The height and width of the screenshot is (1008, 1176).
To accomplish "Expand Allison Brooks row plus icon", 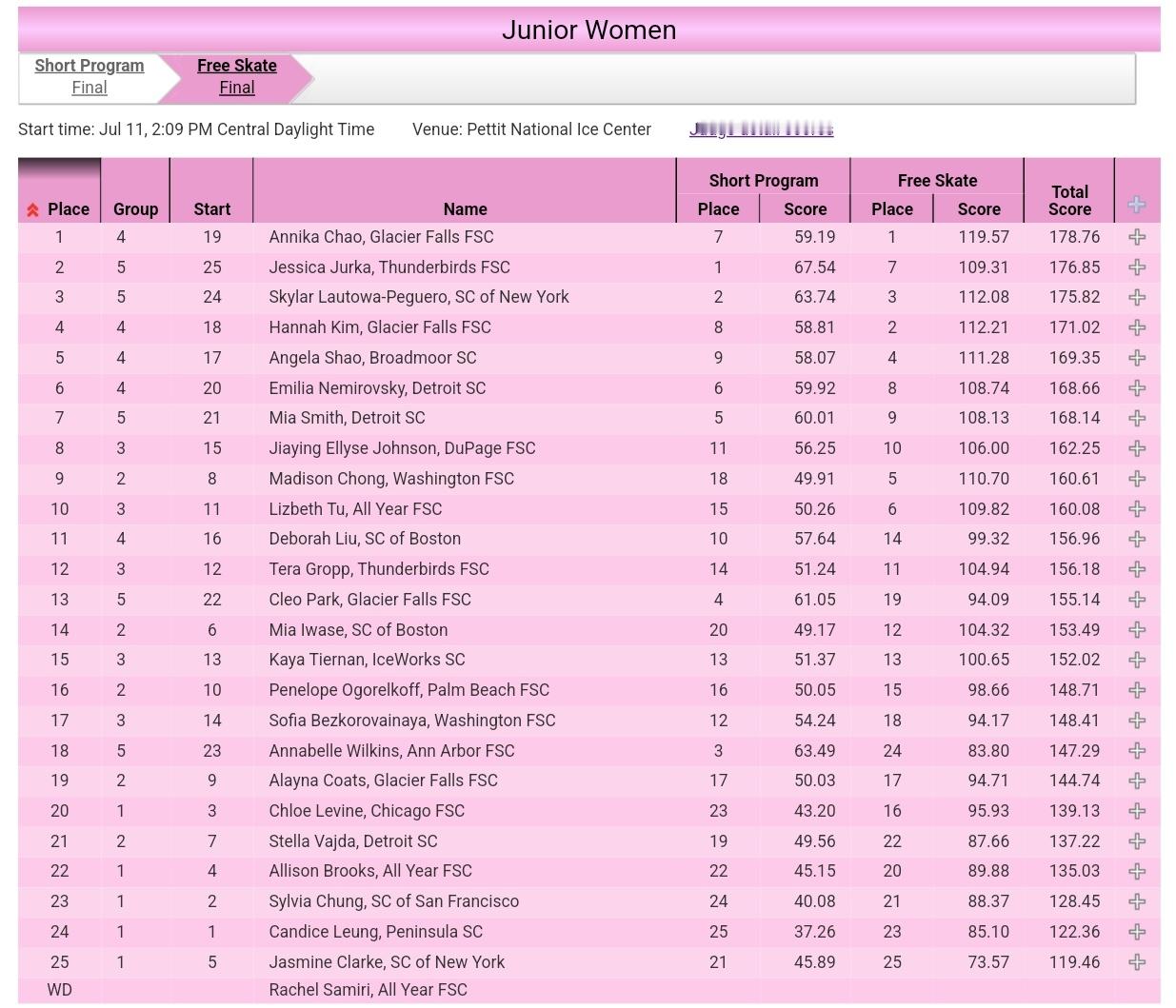I will 1137,871.
